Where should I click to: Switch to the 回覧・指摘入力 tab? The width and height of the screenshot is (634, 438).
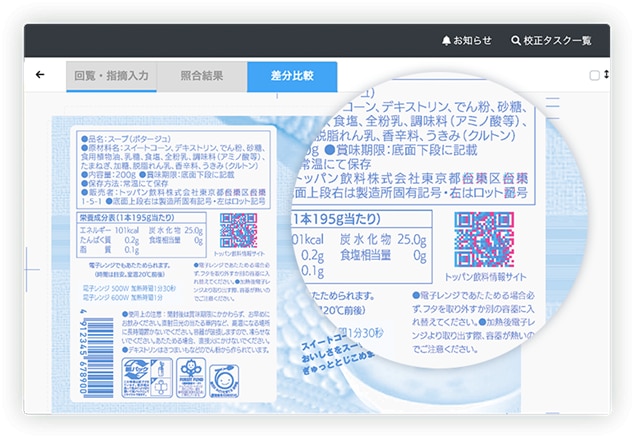coord(111,76)
